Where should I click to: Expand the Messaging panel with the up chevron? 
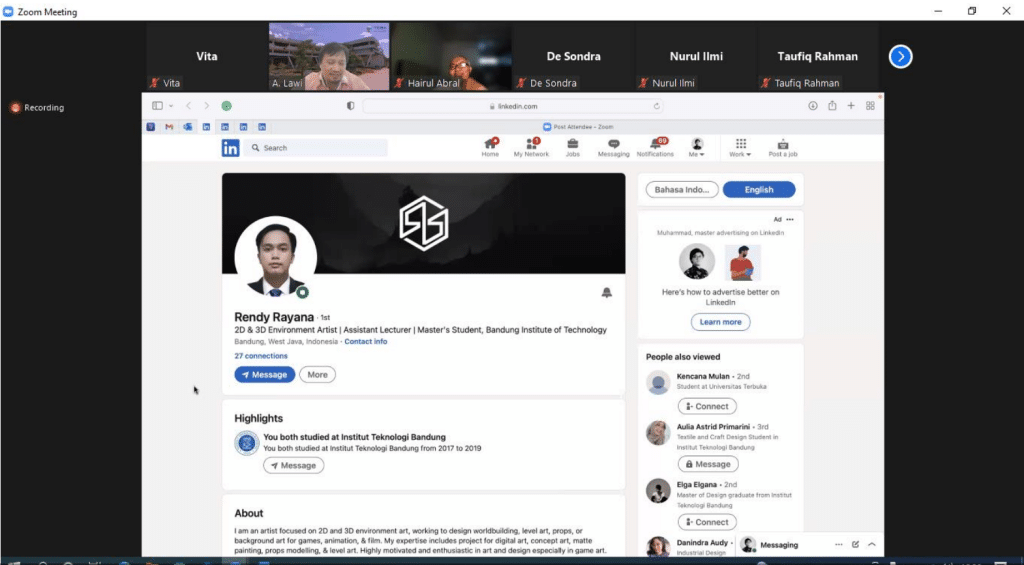pyautogui.click(x=872, y=545)
